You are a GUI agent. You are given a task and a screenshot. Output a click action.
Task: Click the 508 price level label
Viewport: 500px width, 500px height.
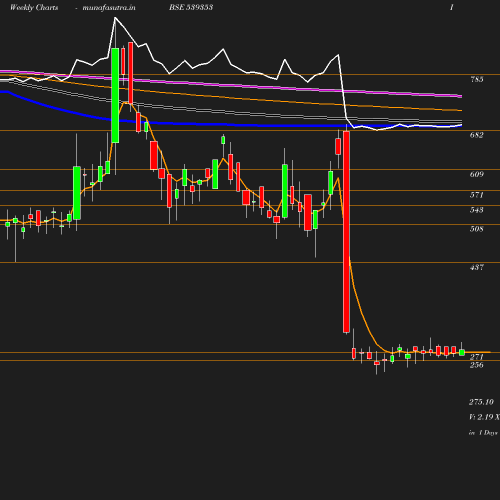(477, 229)
